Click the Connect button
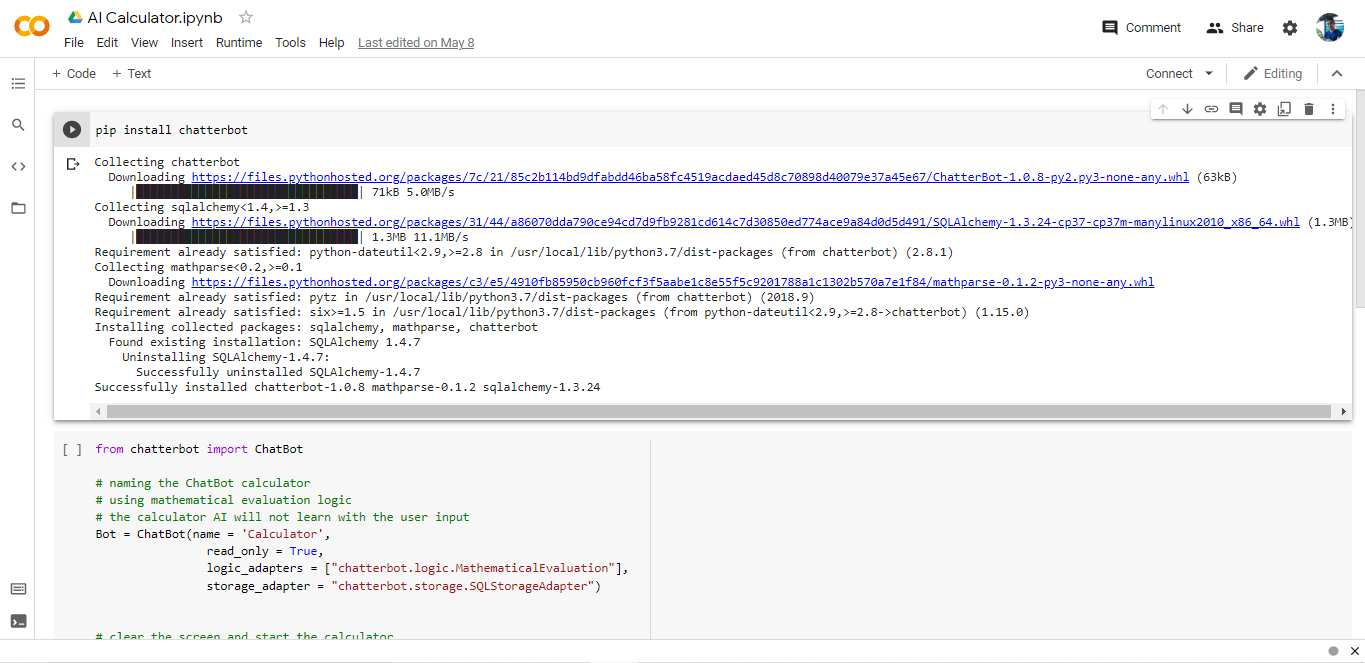 tap(1169, 73)
